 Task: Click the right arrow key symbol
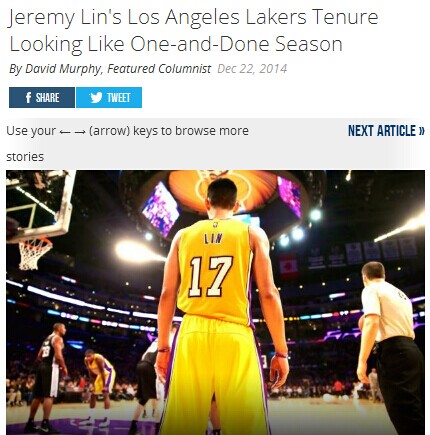[x=80, y=132]
